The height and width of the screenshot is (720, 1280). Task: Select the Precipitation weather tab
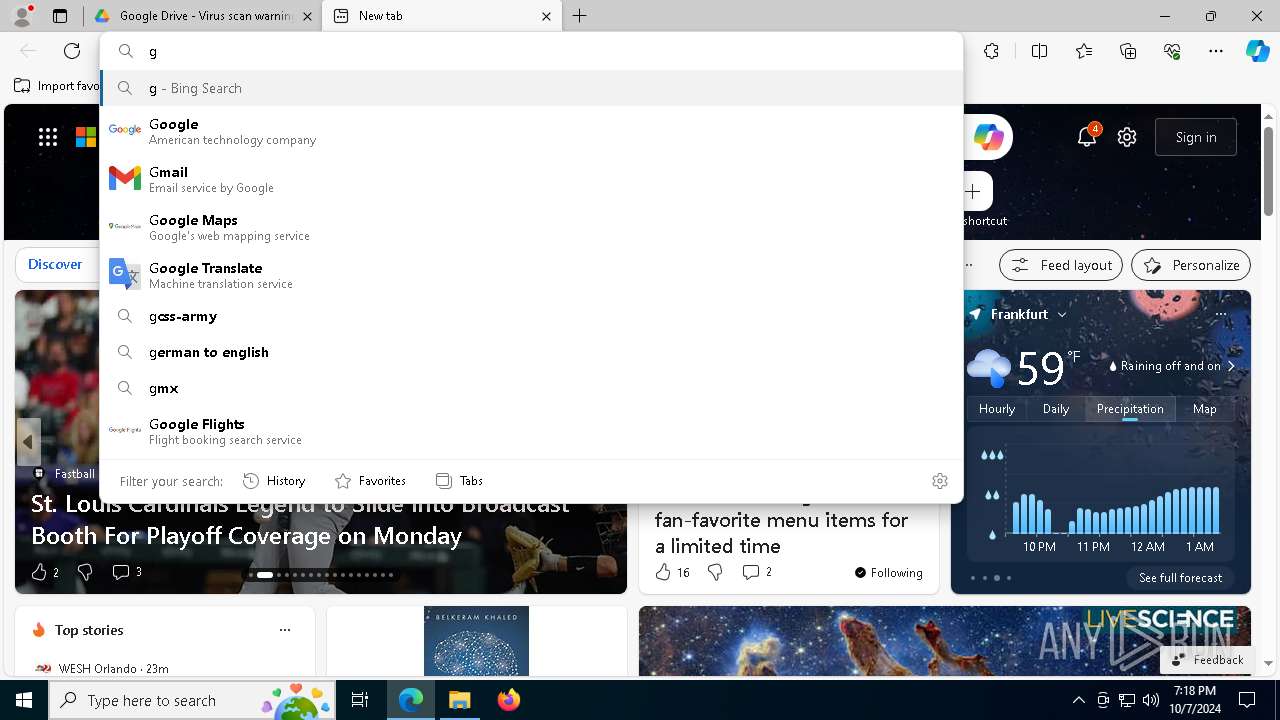[1130, 408]
